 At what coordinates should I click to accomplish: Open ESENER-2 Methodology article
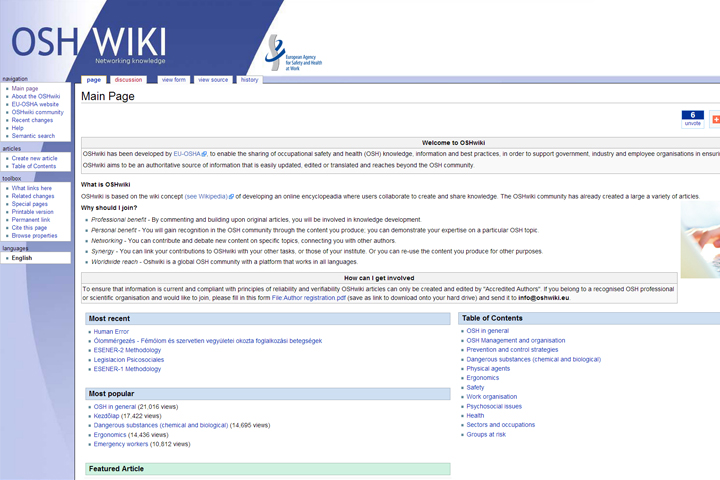(x=127, y=350)
